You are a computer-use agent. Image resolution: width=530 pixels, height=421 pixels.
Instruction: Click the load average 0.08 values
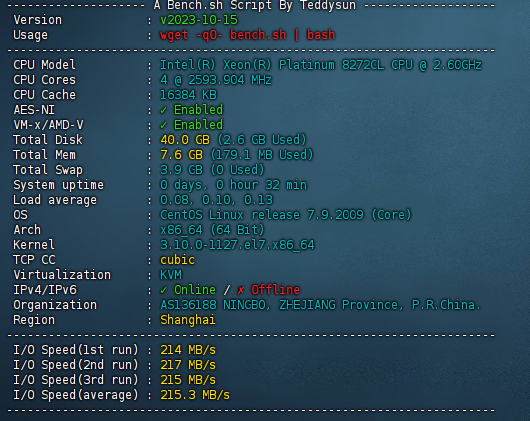[x=216, y=200]
